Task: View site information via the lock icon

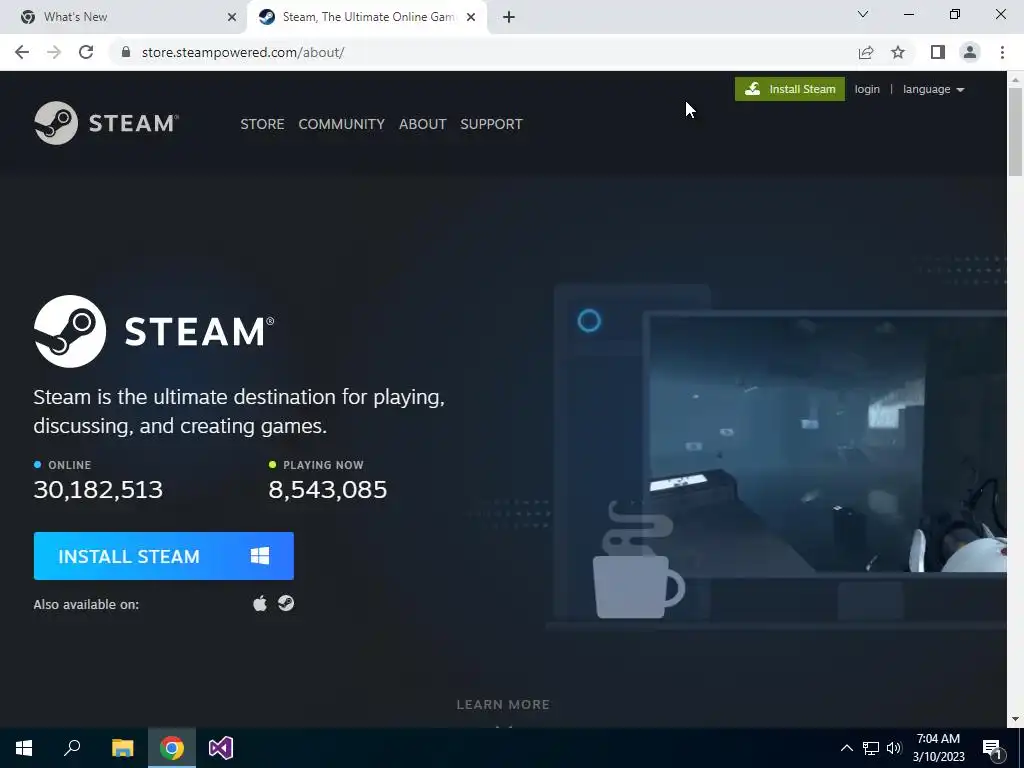Action: click(126, 52)
